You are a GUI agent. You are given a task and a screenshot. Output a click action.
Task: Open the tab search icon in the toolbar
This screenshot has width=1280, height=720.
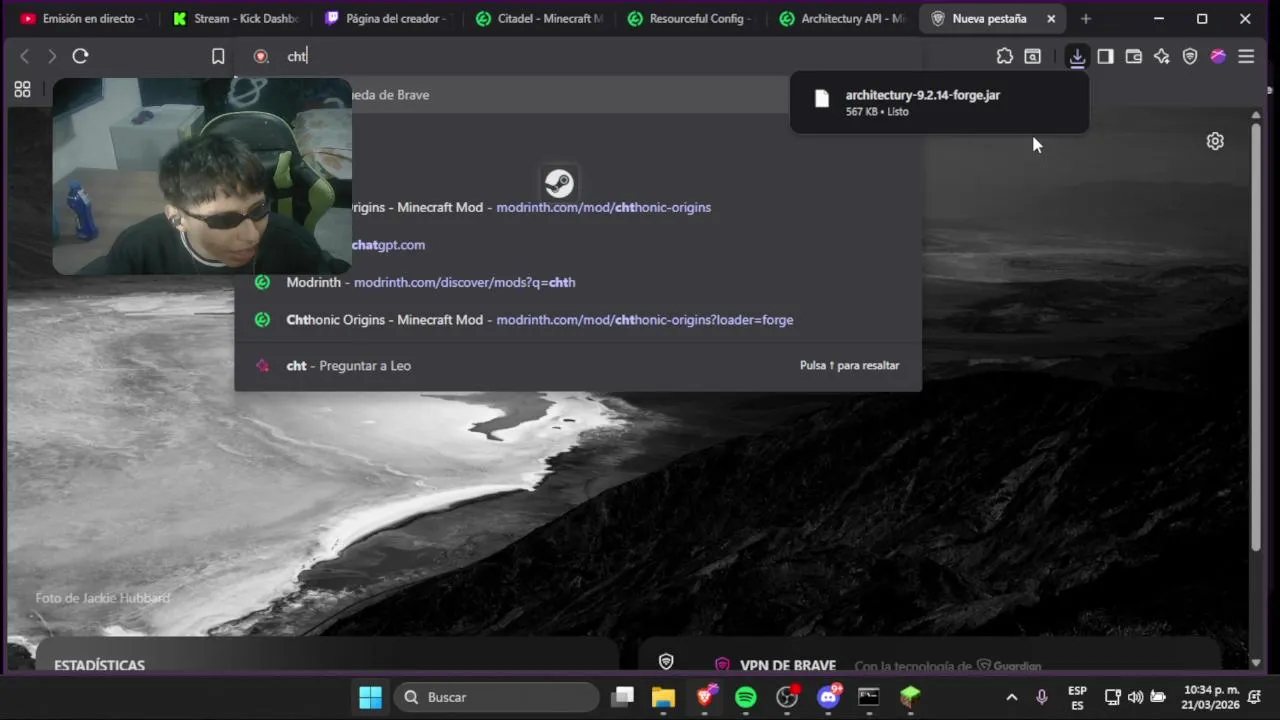pos(1033,57)
